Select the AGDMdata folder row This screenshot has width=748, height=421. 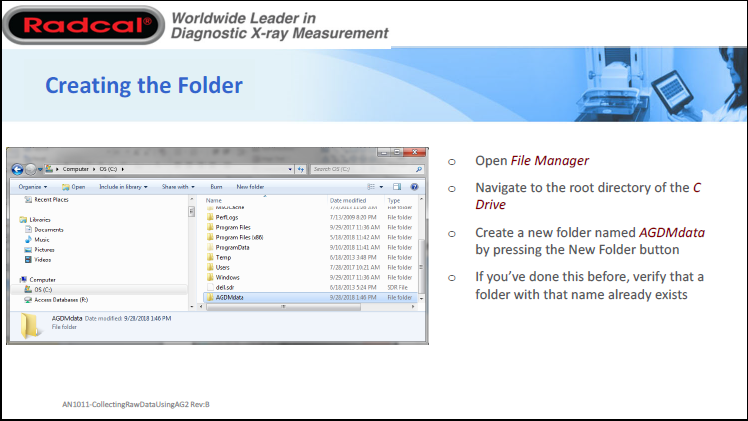311,298
